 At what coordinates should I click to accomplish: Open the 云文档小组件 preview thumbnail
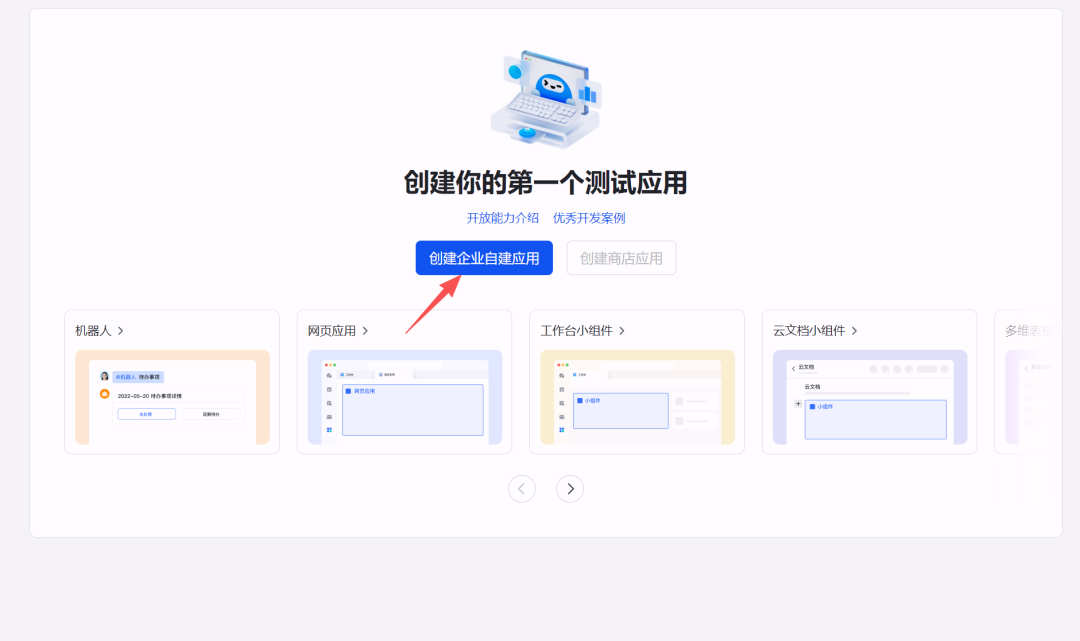869,397
